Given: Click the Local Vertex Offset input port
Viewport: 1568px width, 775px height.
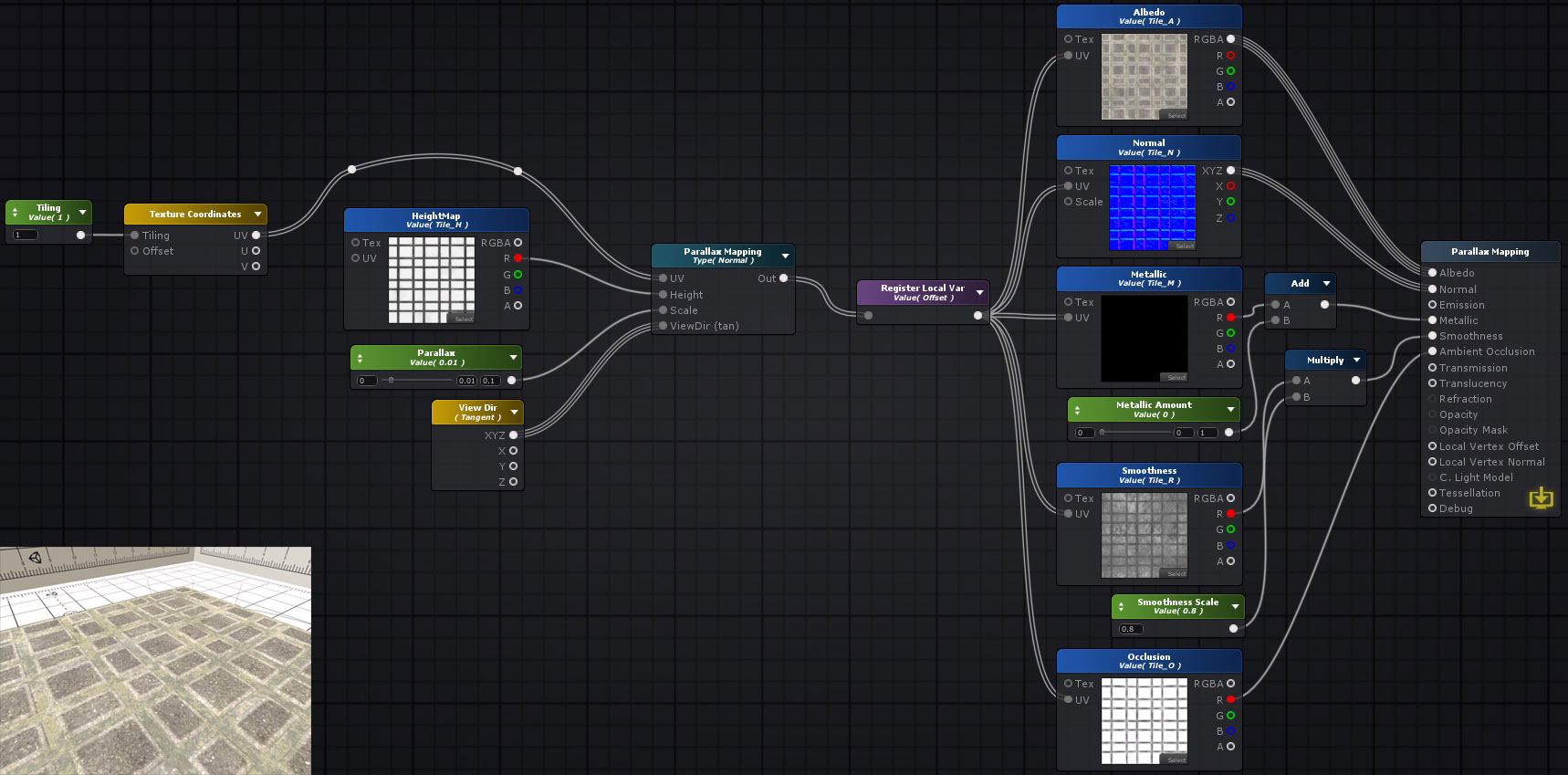Looking at the screenshot, I should (x=1432, y=446).
